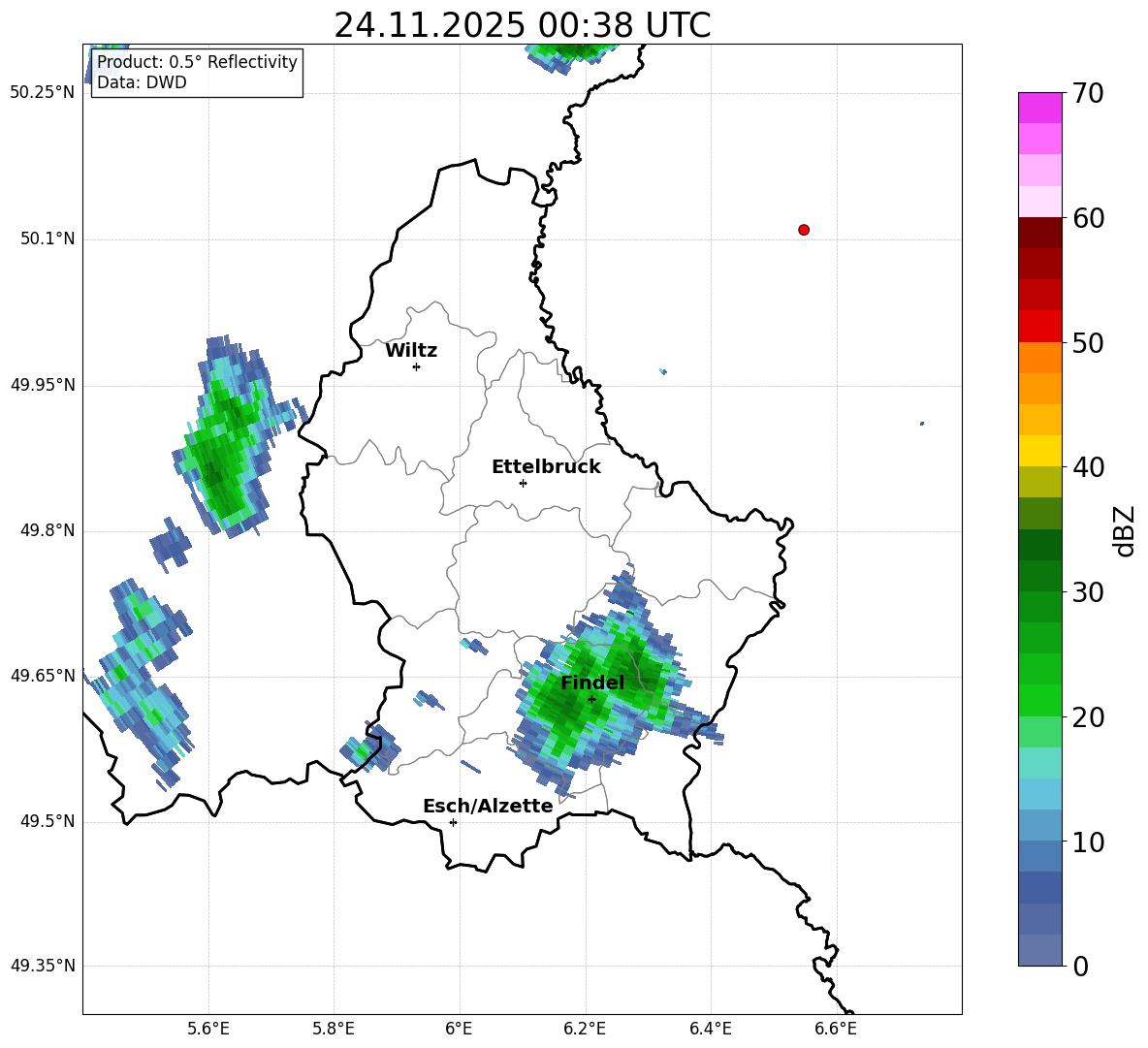
Task: Click the 50 dBZ colorbar tick label
Action: pos(1088,342)
